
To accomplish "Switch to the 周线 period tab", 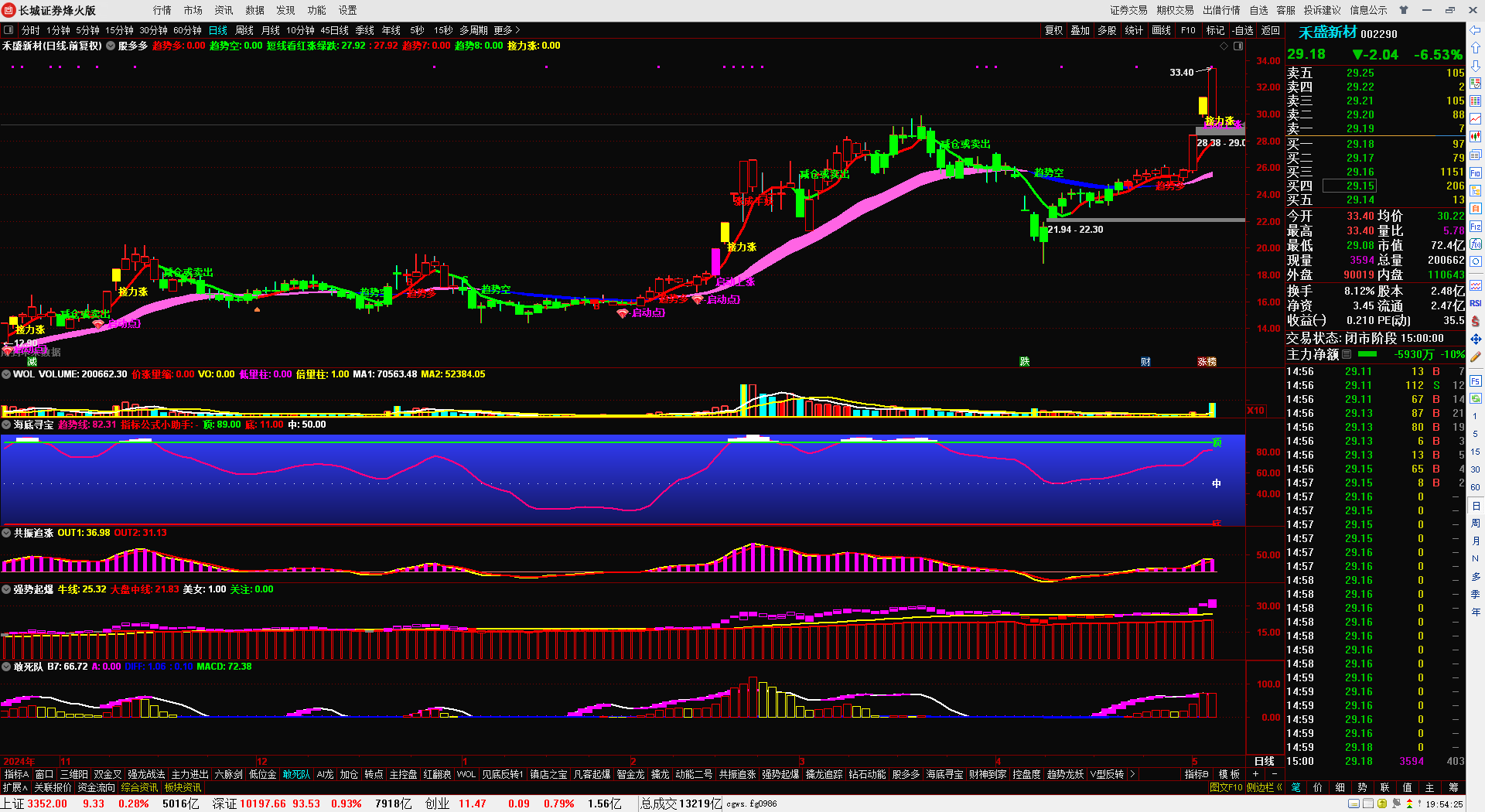I will (x=244, y=30).
